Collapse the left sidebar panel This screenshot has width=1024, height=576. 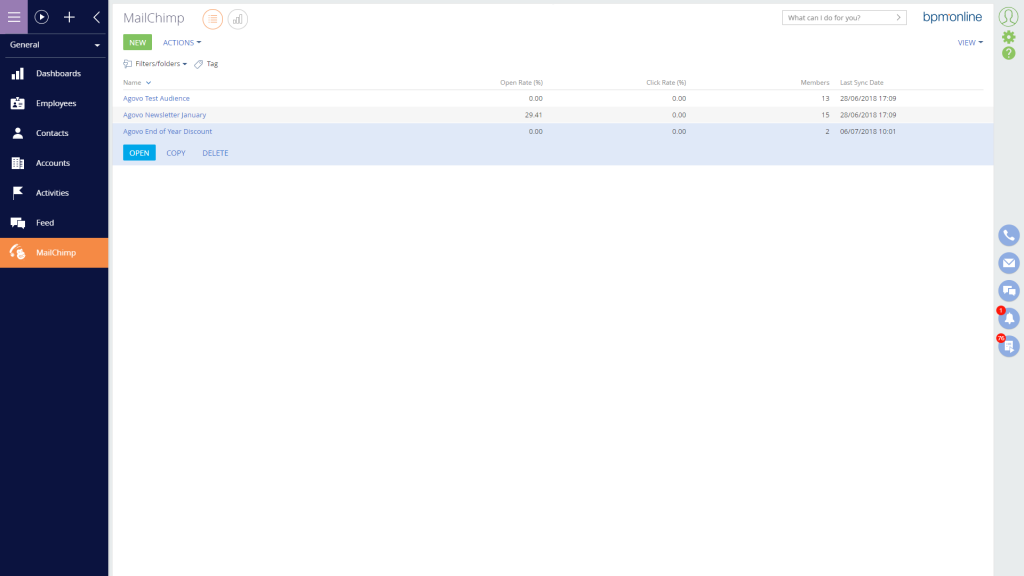pos(97,18)
